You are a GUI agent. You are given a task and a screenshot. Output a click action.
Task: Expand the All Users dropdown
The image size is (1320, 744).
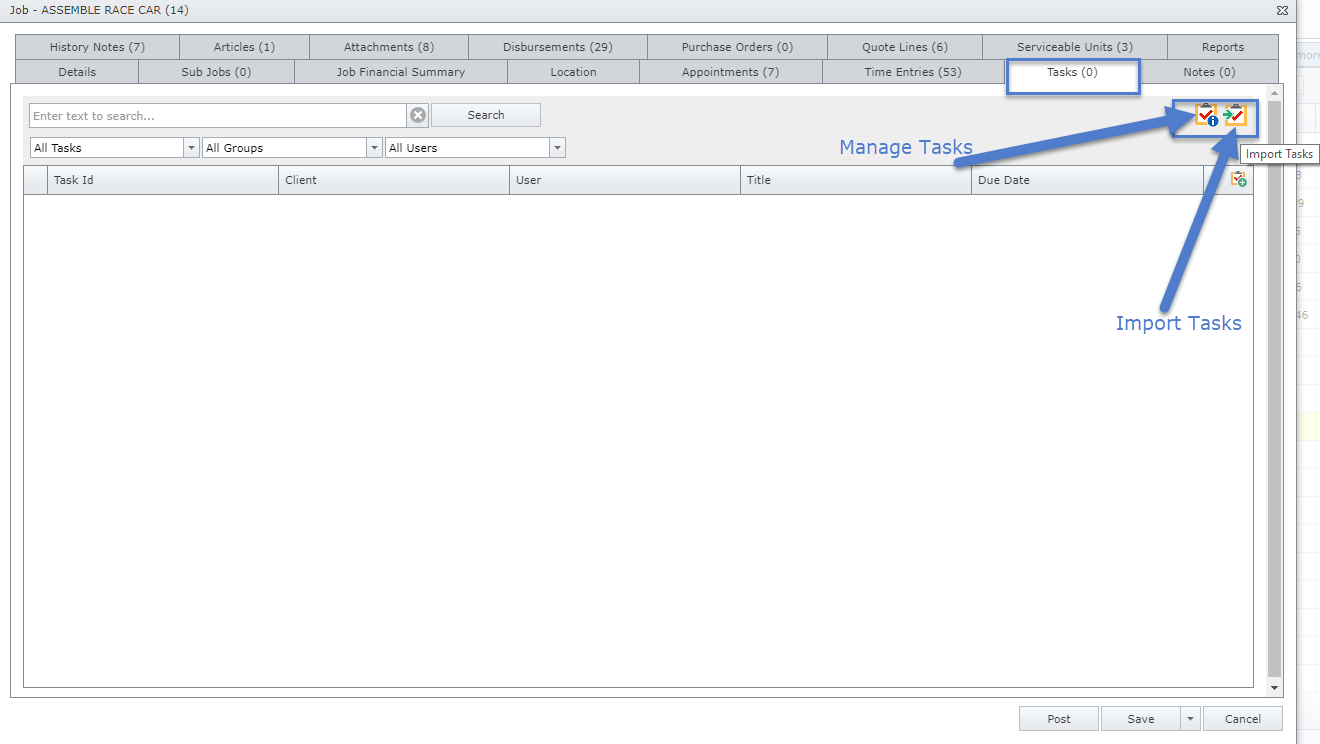click(557, 148)
